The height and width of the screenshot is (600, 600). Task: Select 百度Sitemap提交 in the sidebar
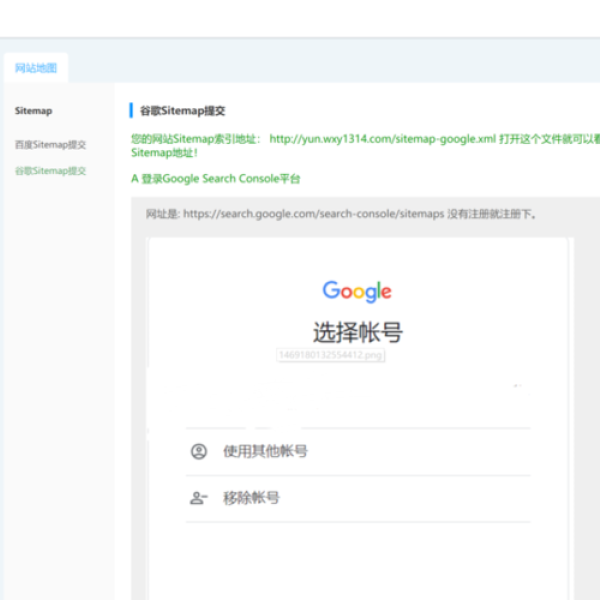coord(50,145)
